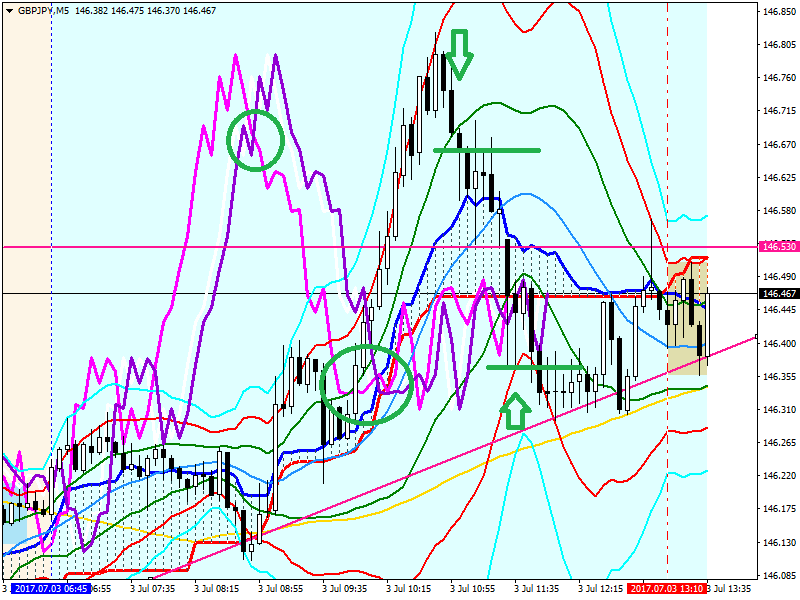Click the OHLC value 146.382
This screenshot has width=800, height=600.
pos(91,11)
